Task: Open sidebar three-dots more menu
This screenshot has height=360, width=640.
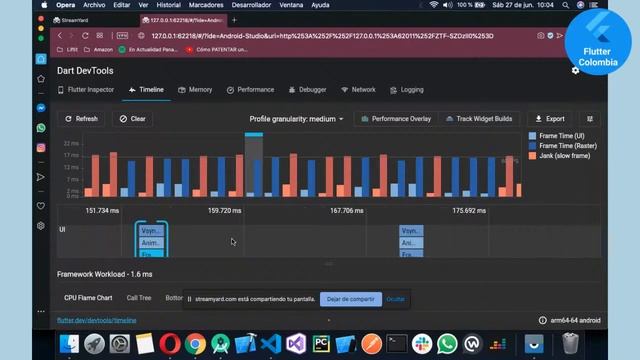Action: tap(41, 311)
